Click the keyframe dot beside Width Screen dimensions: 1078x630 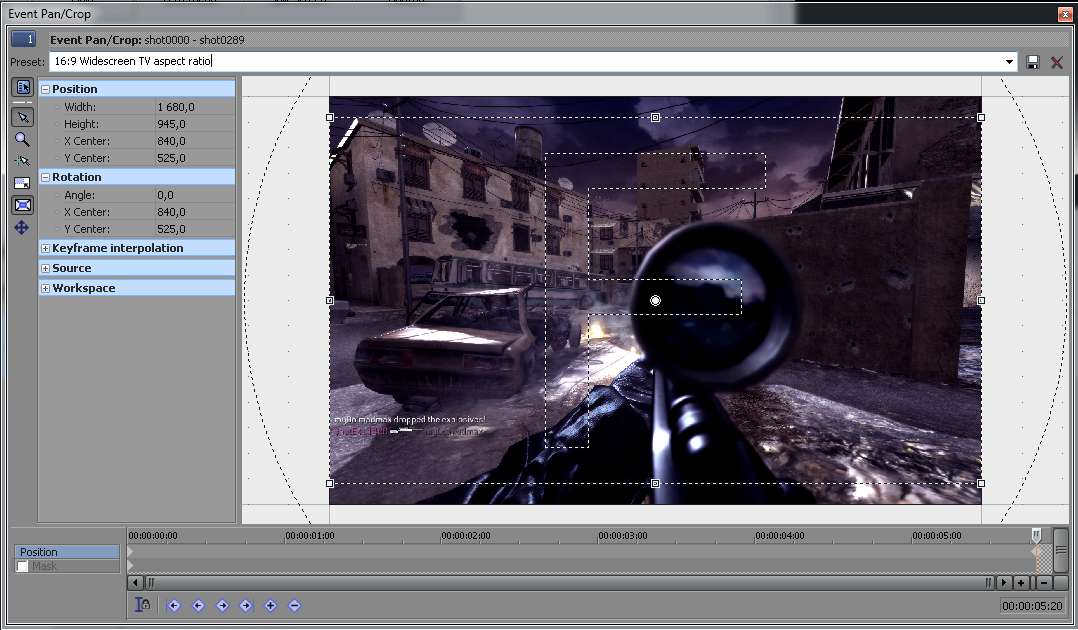58,107
